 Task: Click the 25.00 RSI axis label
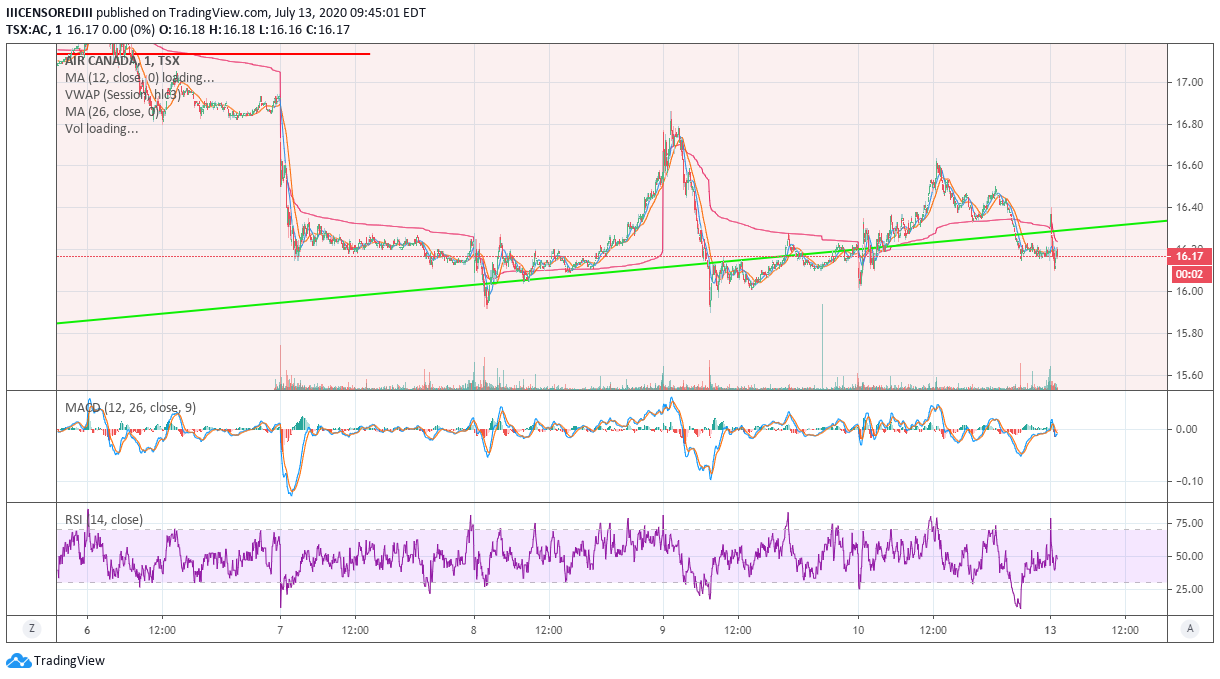tap(1190, 589)
